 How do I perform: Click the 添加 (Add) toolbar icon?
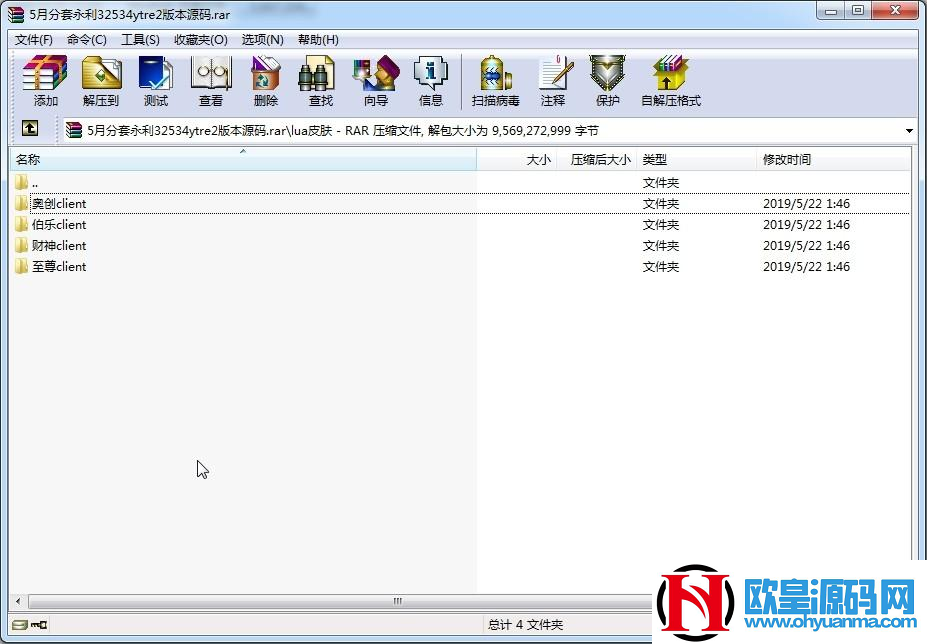(45, 80)
